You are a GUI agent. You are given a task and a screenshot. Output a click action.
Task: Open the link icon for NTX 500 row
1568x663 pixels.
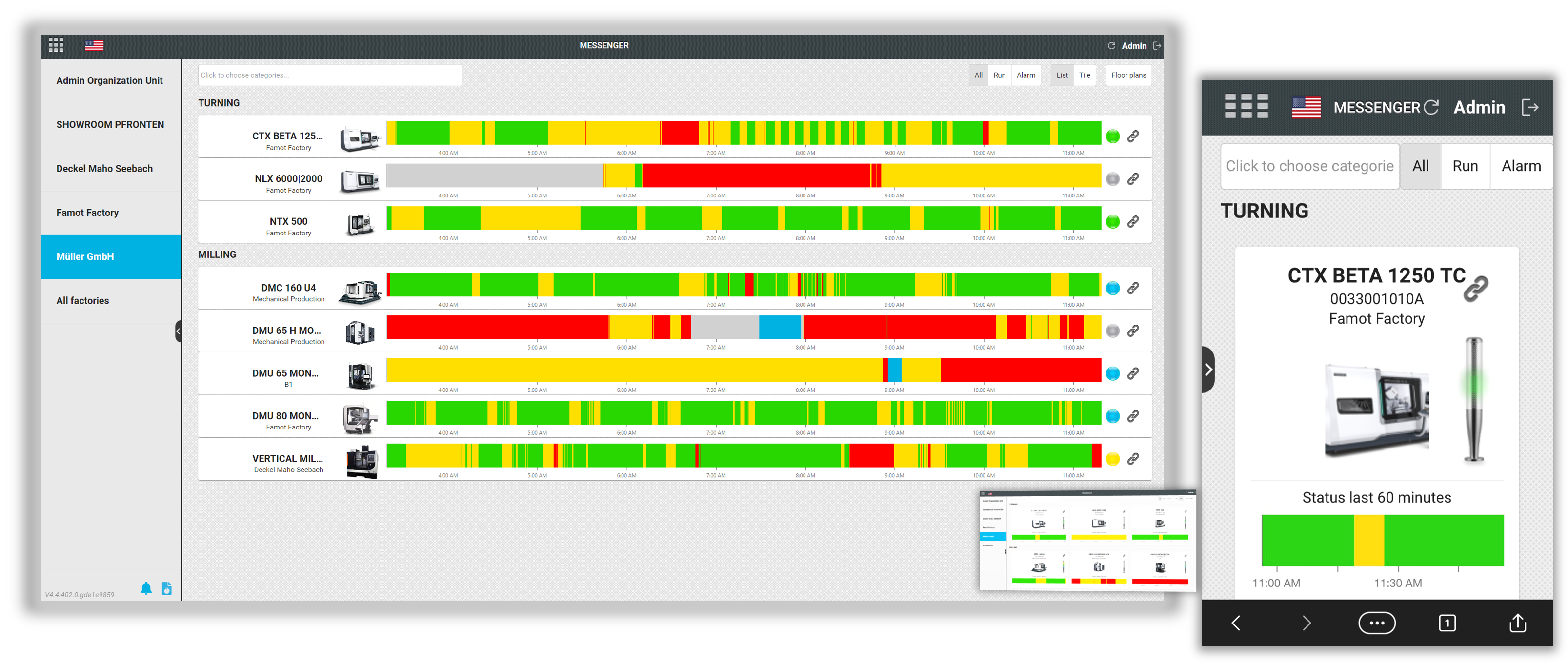coord(1133,221)
